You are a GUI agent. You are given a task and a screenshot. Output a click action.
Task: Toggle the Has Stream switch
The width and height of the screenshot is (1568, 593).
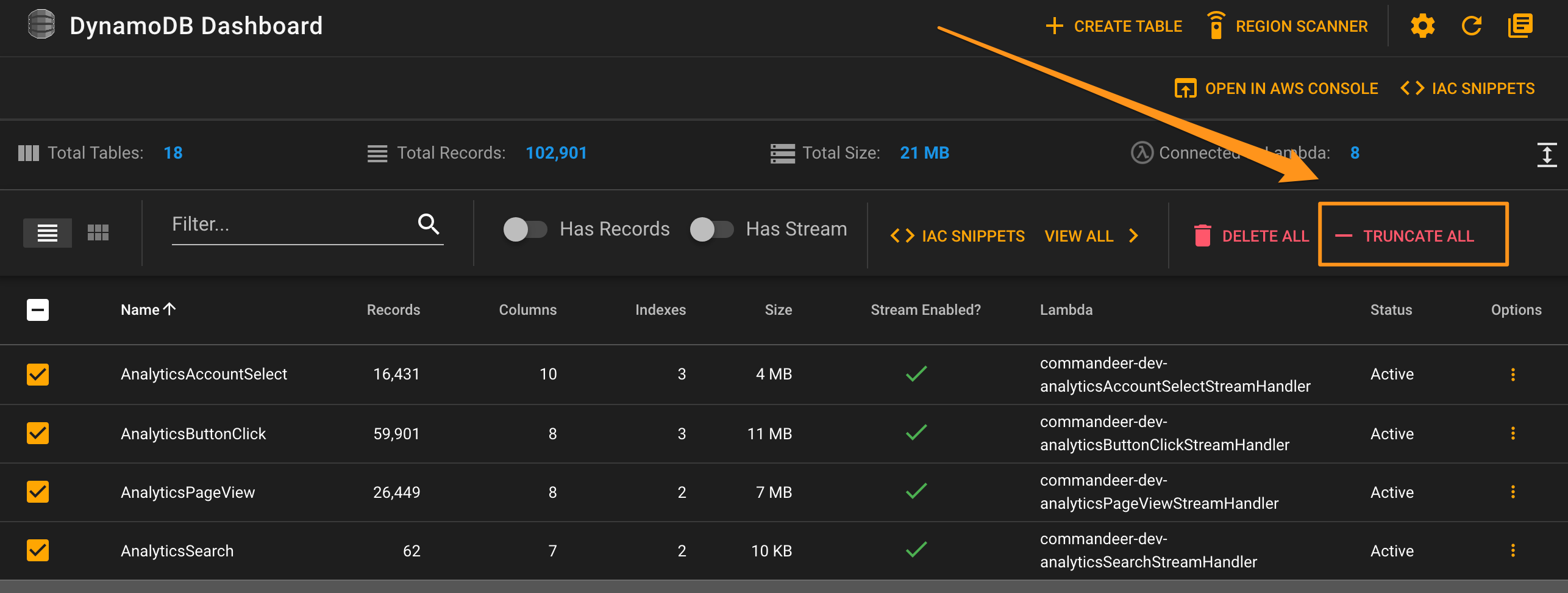pyautogui.click(x=711, y=229)
